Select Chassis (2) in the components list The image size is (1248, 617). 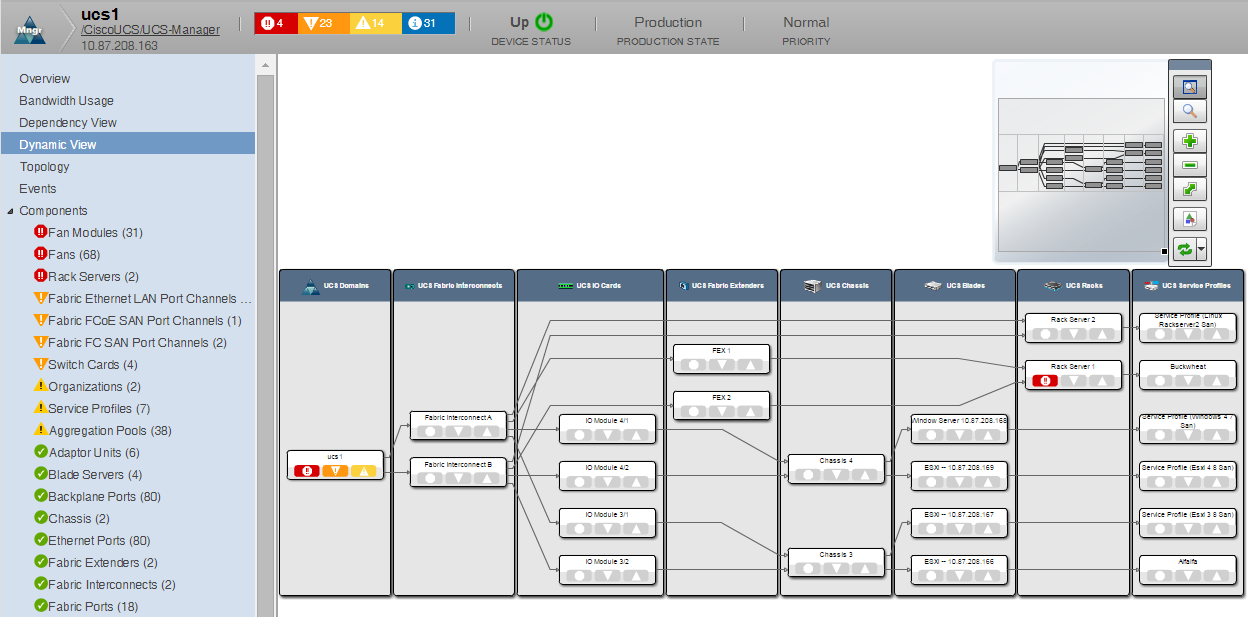pyautogui.click(x=78, y=519)
